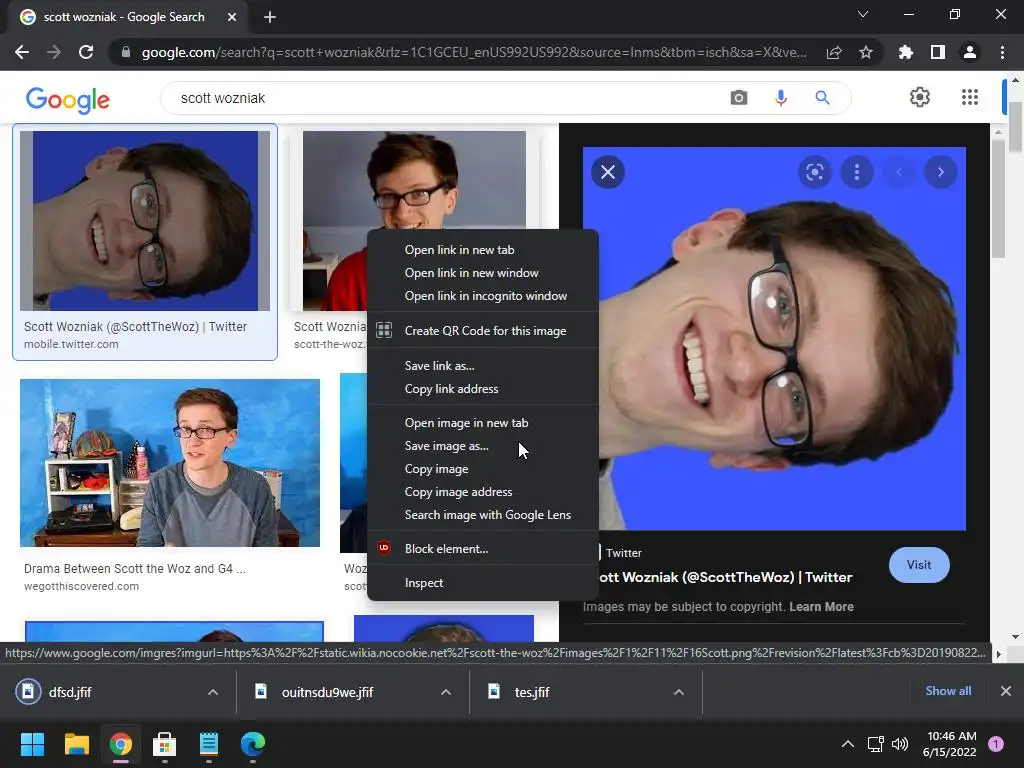Click the Visit button
Image resolution: width=1024 pixels, height=768 pixels.
(x=919, y=565)
